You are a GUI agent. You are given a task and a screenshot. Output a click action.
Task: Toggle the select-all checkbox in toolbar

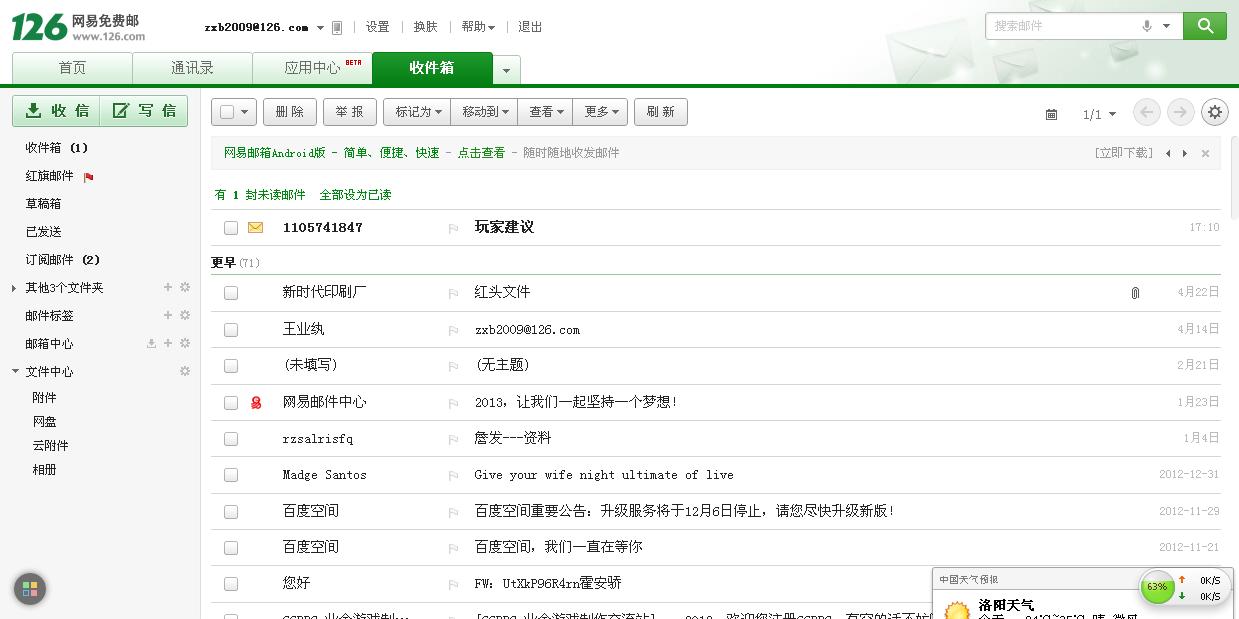click(x=227, y=112)
